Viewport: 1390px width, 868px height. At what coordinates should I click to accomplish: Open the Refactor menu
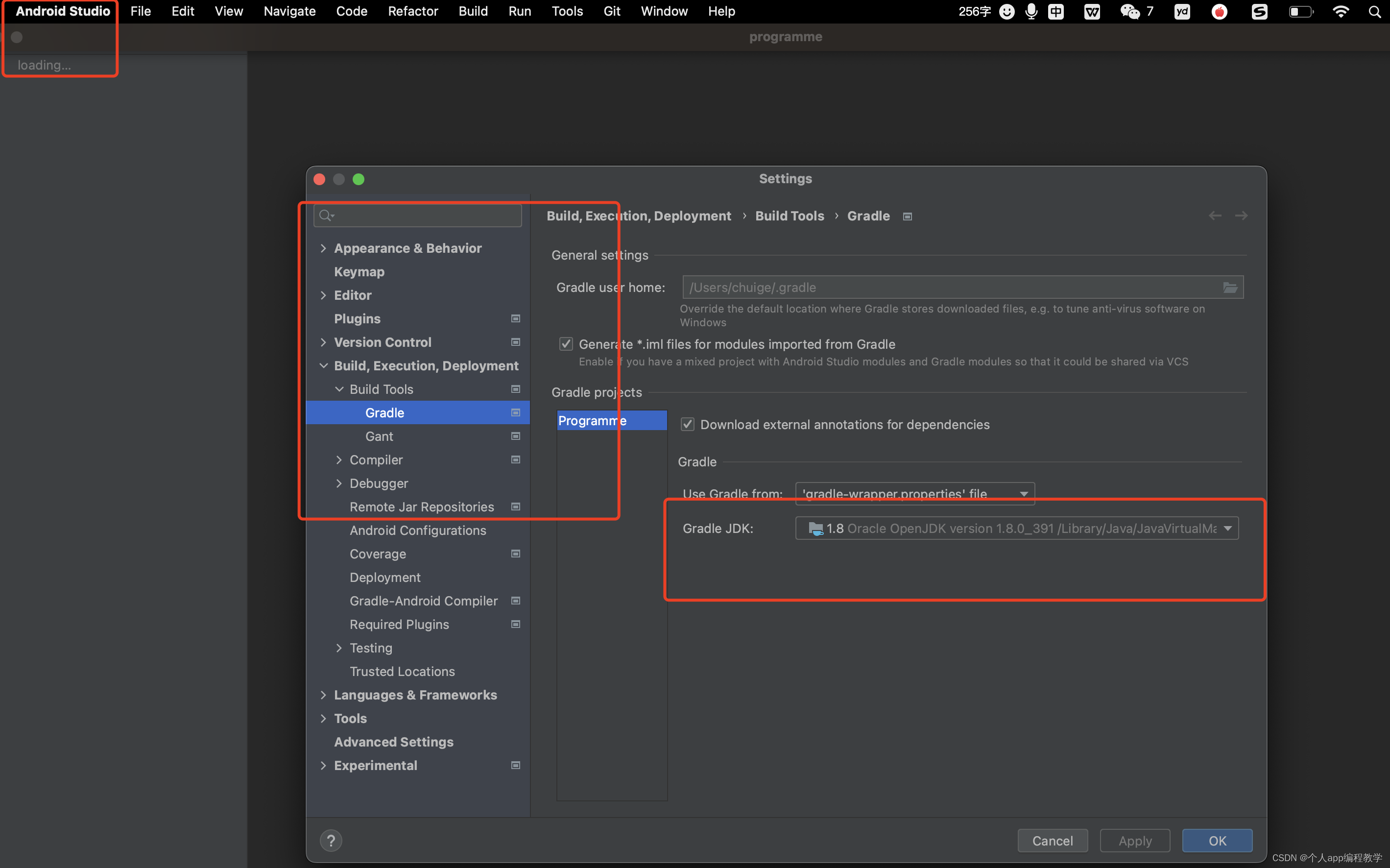pyautogui.click(x=412, y=11)
